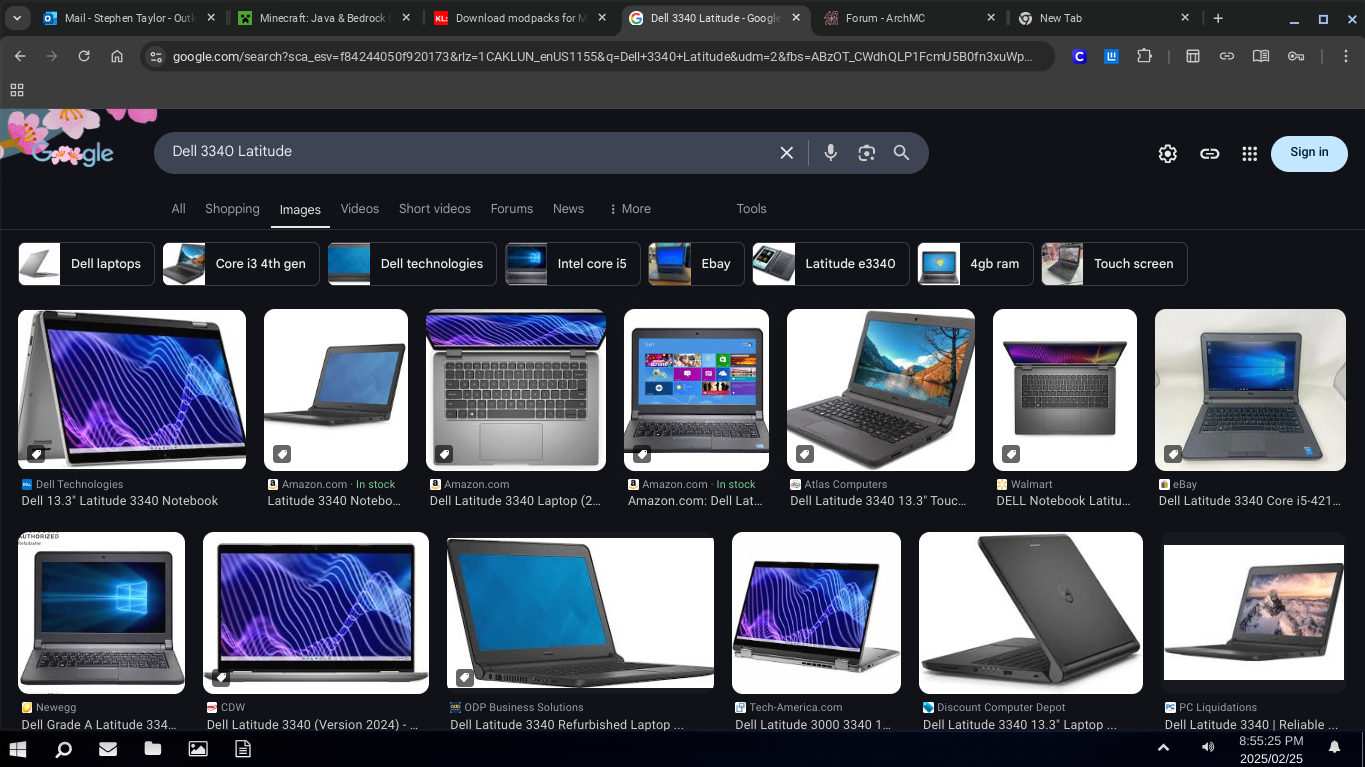
Task: Click product tag icon on eBay laptop image
Action: pos(1173,454)
